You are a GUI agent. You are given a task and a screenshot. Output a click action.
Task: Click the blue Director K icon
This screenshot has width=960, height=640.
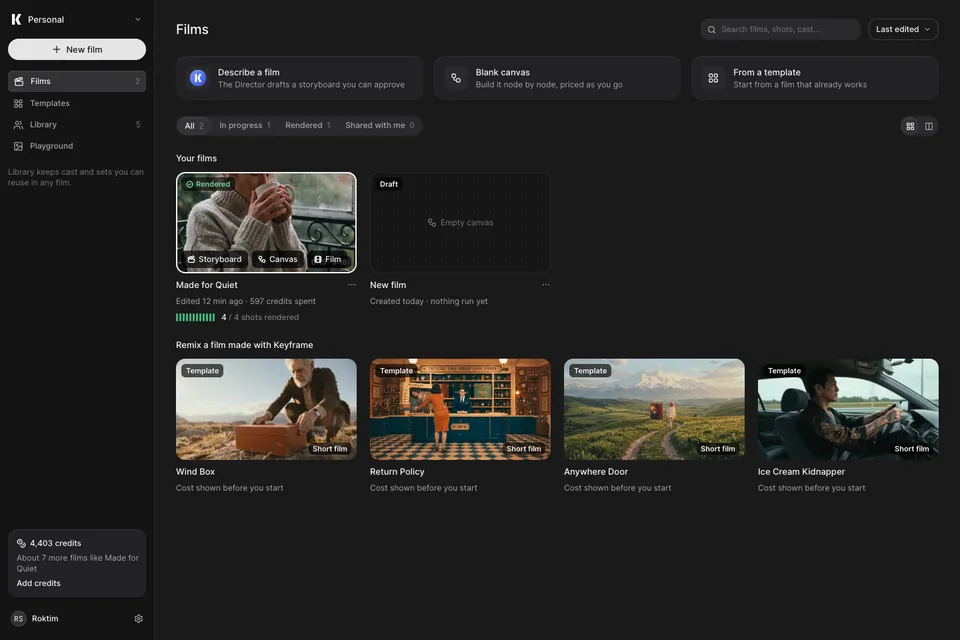(198, 78)
